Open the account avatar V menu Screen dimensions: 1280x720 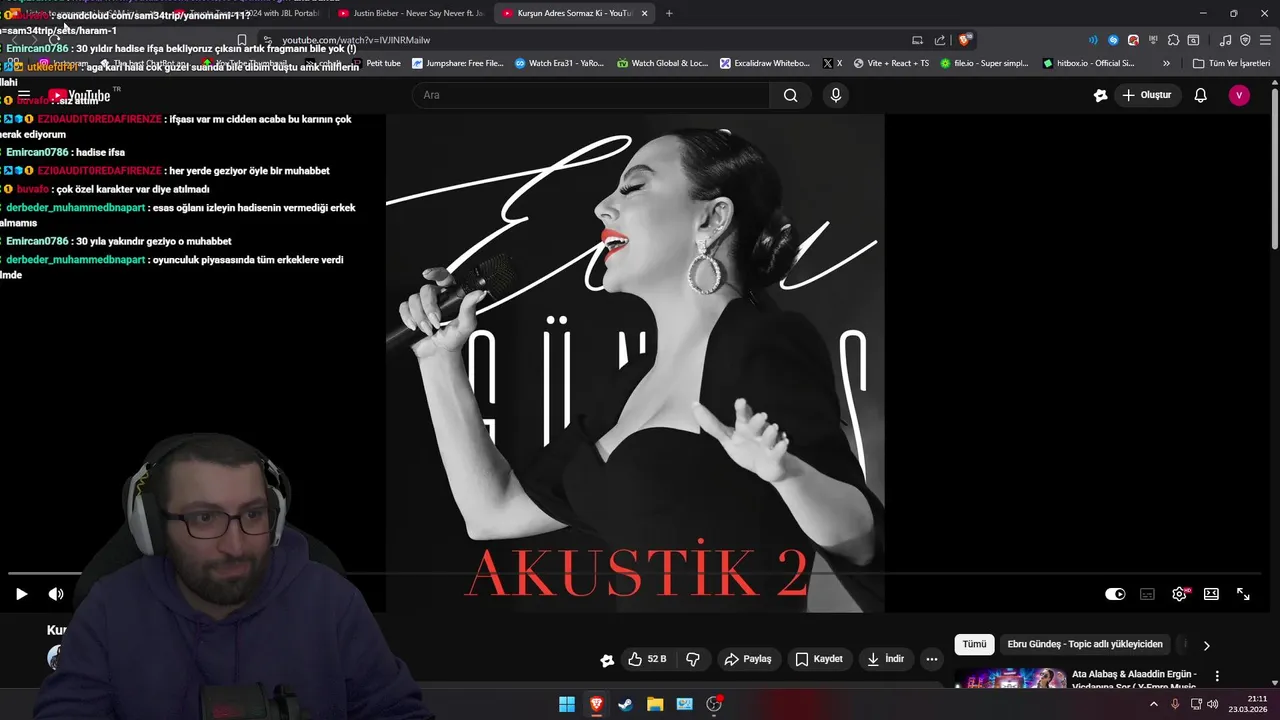[x=1239, y=95]
